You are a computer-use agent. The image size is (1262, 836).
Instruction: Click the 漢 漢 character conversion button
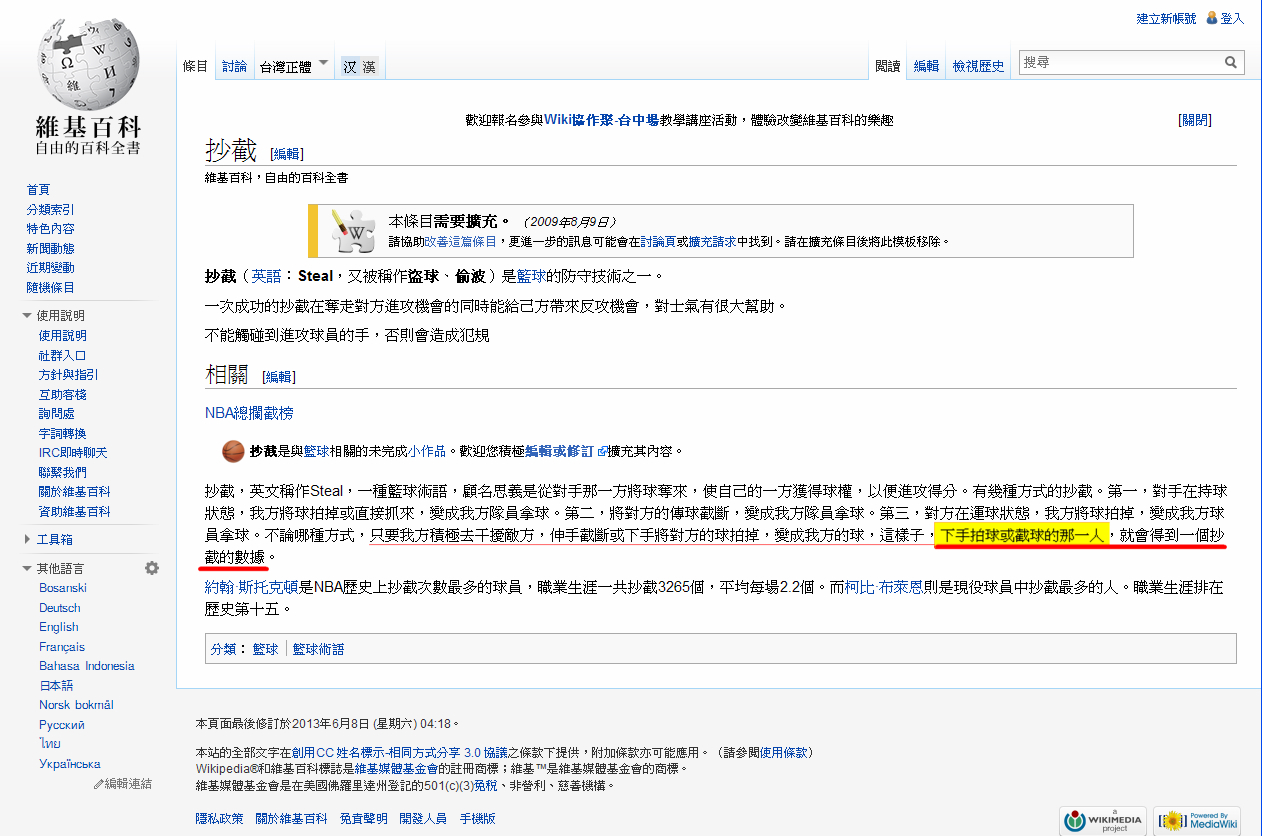pos(359,67)
